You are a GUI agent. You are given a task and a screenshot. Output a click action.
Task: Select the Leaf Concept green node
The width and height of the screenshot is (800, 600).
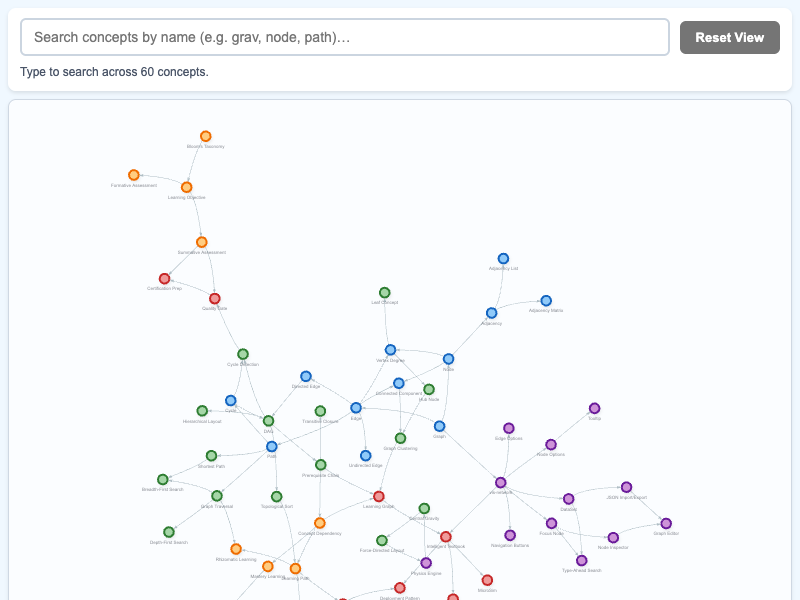pos(385,292)
